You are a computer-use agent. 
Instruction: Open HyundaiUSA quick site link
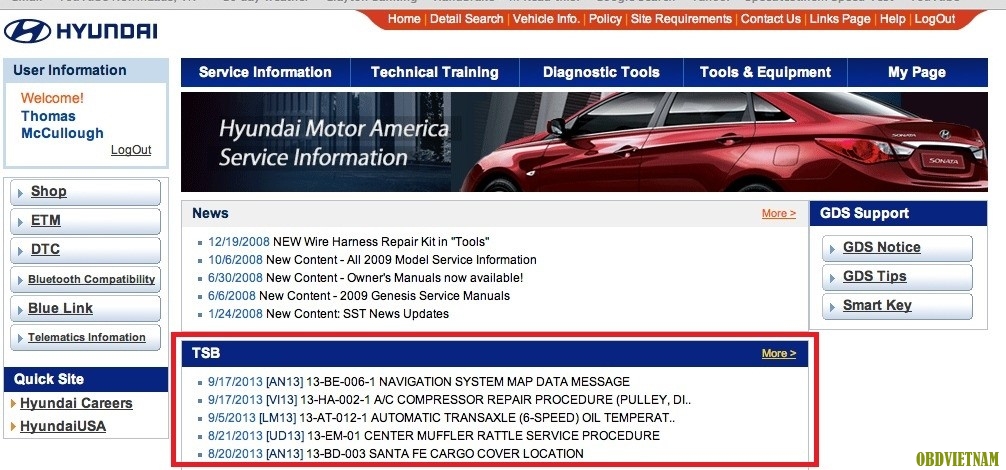(x=63, y=426)
